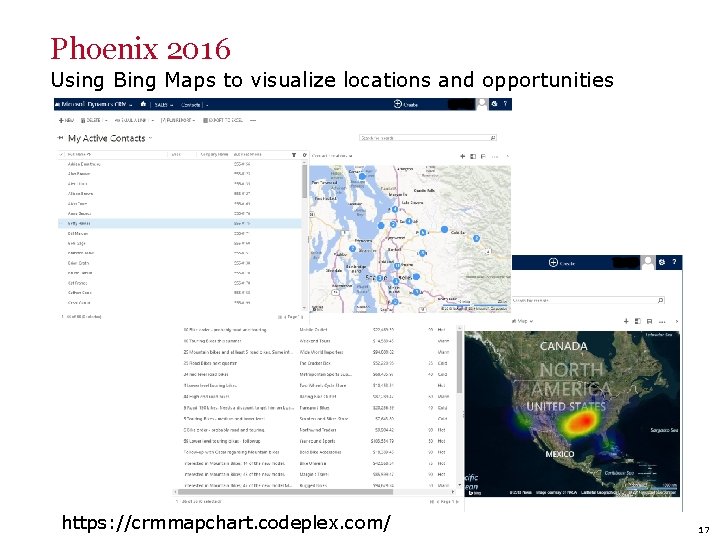
Task: Click the Create plus icon in the lower window nav bar
Action: click(x=553, y=262)
